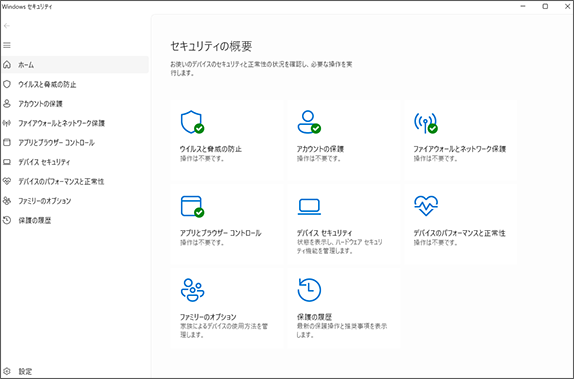Click the family people icon in sidebar
The width and height of the screenshot is (574, 379).
(7, 201)
